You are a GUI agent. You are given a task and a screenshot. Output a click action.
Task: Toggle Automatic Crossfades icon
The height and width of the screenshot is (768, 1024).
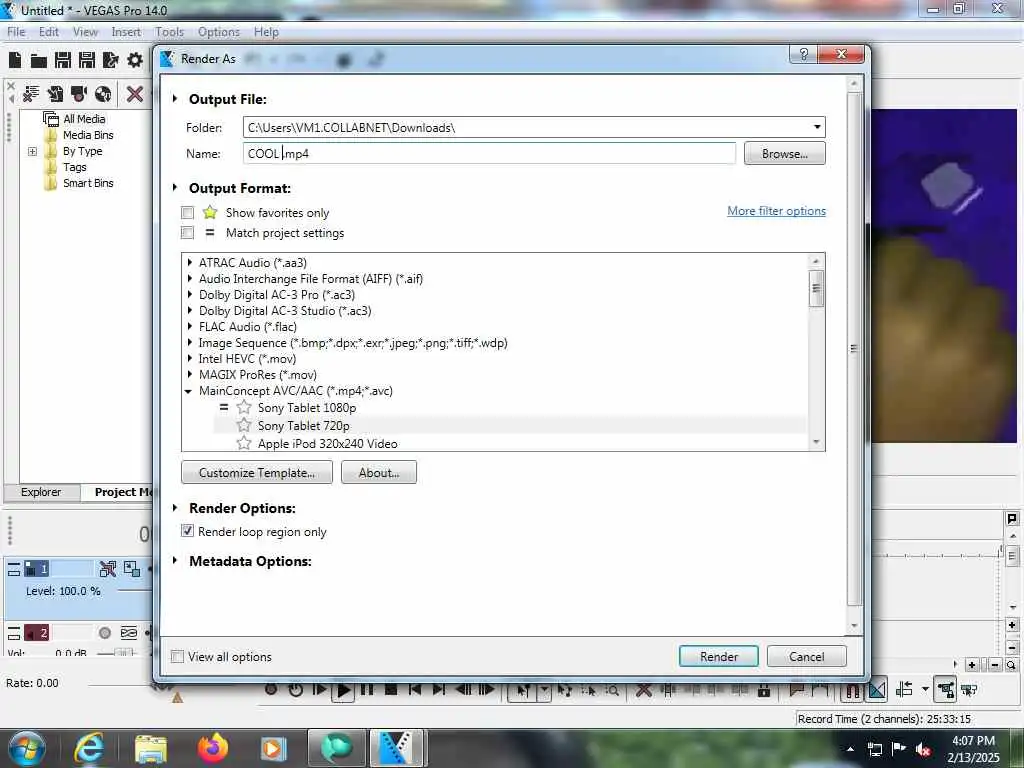[x=877, y=690]
